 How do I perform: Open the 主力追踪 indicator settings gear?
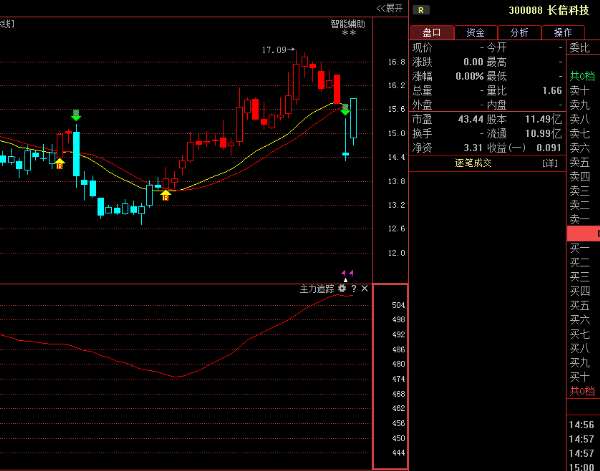(x=342, y=288)
